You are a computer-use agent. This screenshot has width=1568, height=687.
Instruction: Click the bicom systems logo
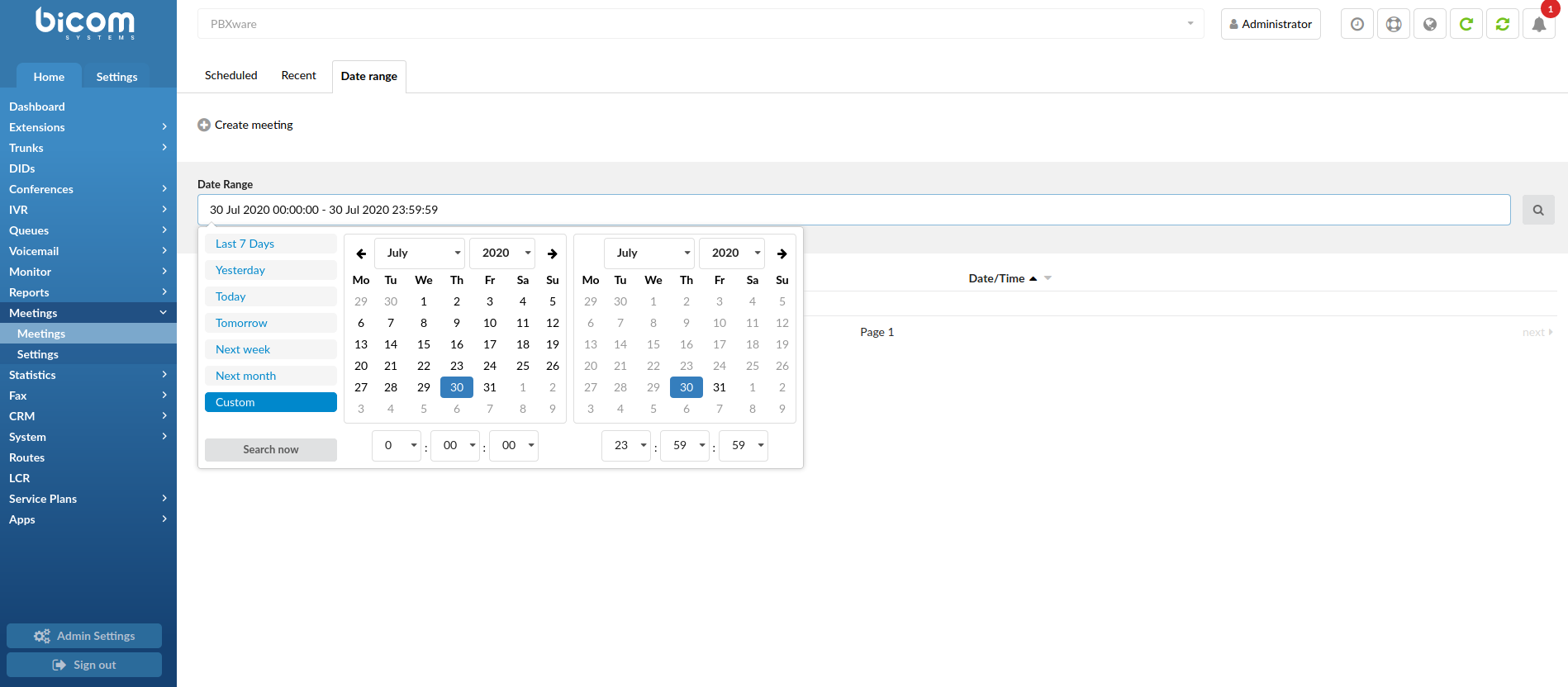pos(85,23)
